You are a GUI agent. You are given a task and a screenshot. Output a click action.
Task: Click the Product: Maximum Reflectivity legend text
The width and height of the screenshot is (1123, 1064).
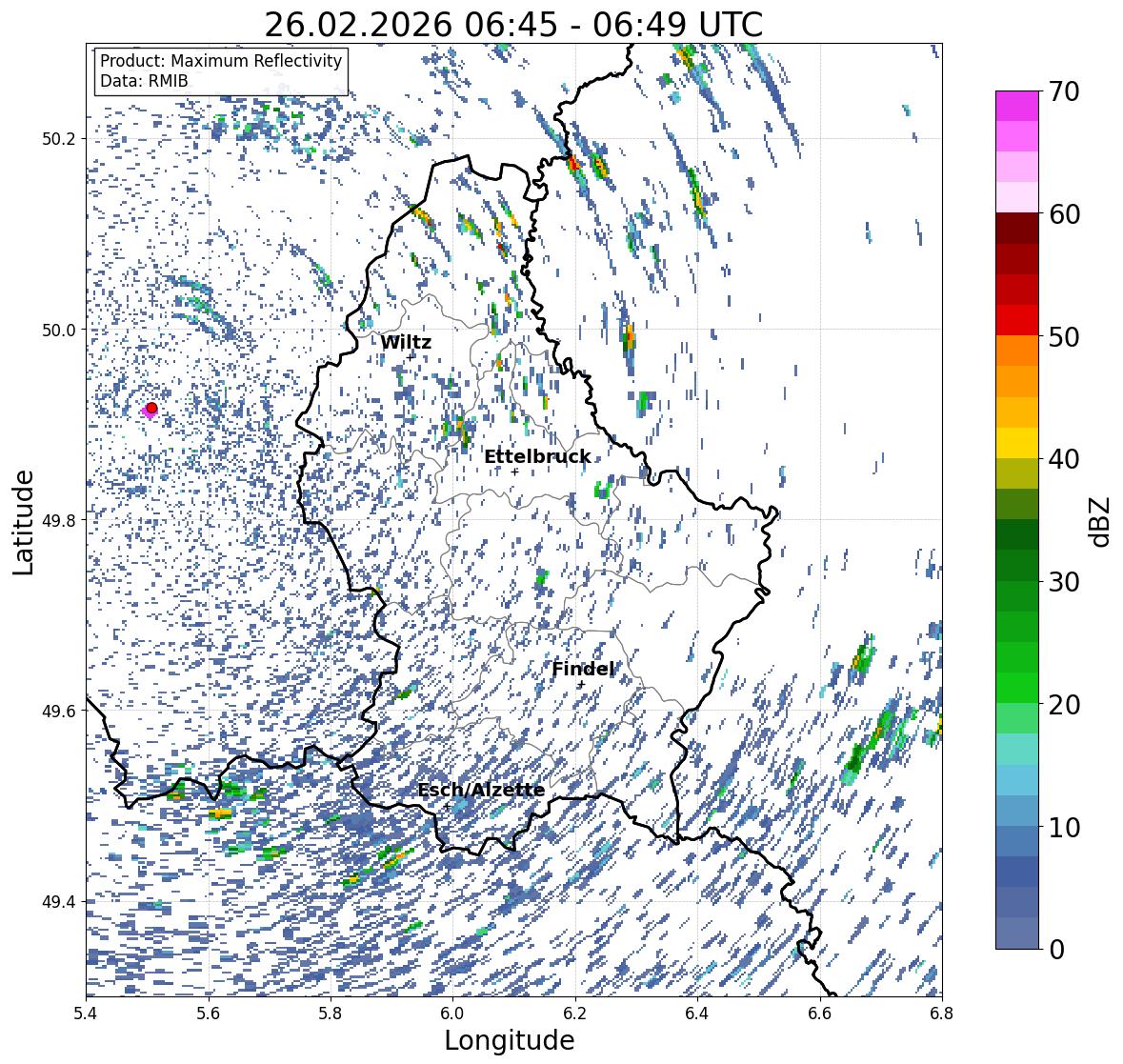221,61
